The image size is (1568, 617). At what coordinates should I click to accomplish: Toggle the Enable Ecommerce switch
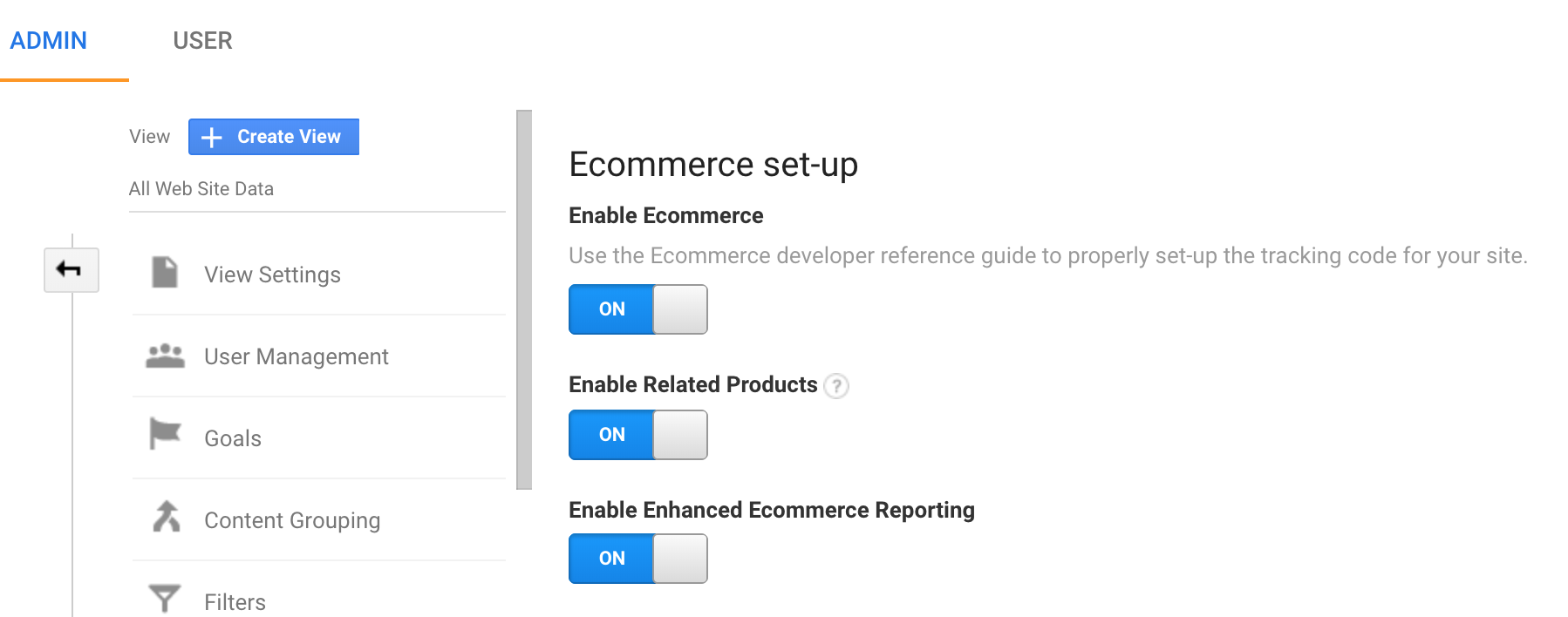pyautogui.click(x=638, y=309)
